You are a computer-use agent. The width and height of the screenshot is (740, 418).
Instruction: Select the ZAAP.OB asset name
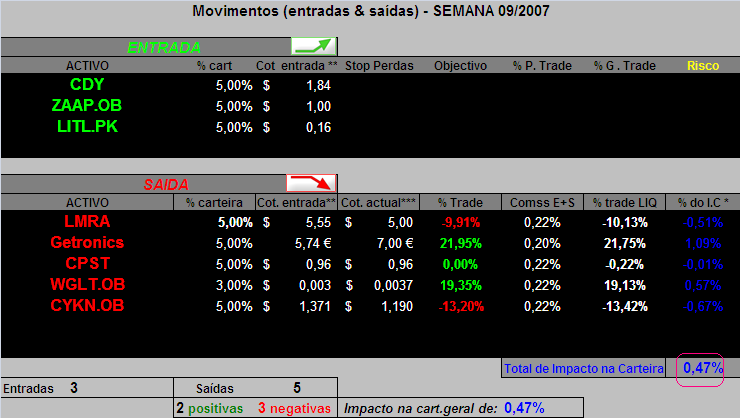[x=87, y=106]
